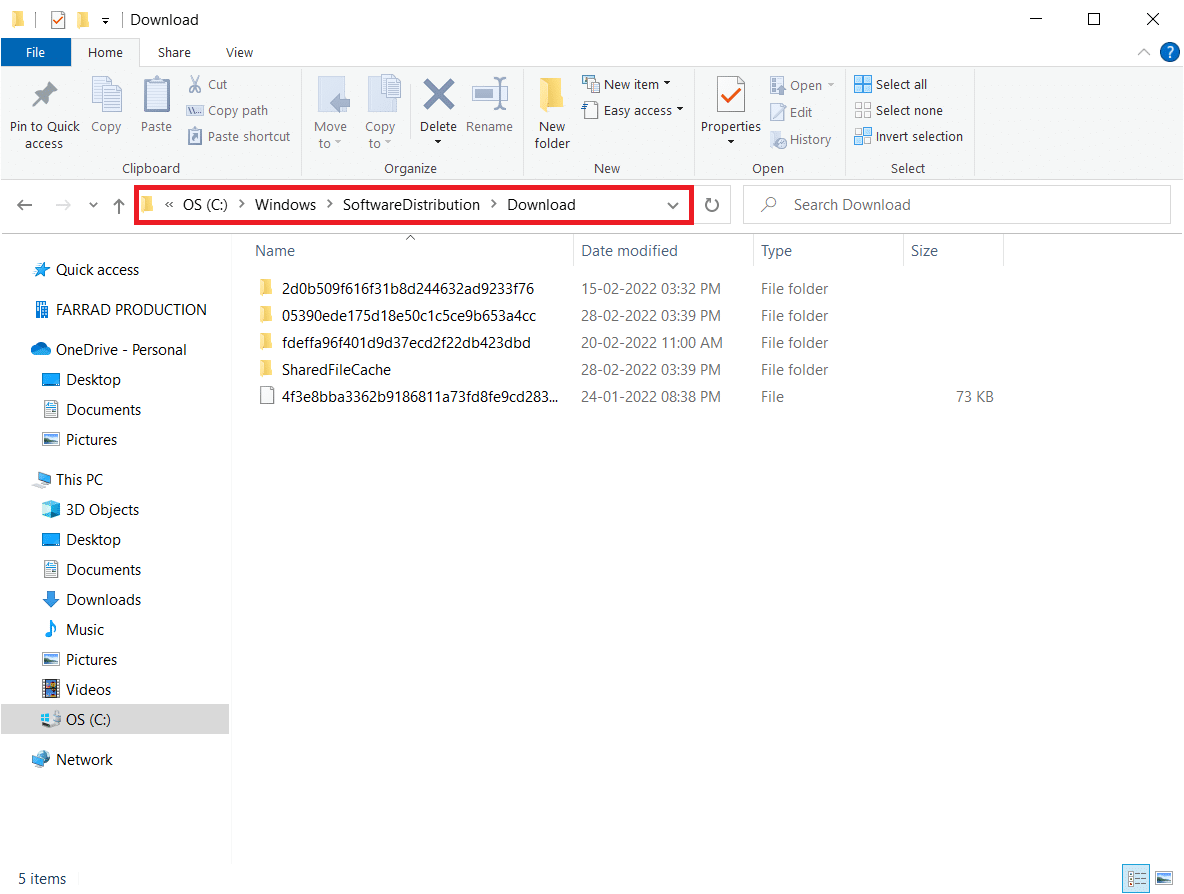
Task: Click Windows in address breadcrumb
Action: pos(285,205)
